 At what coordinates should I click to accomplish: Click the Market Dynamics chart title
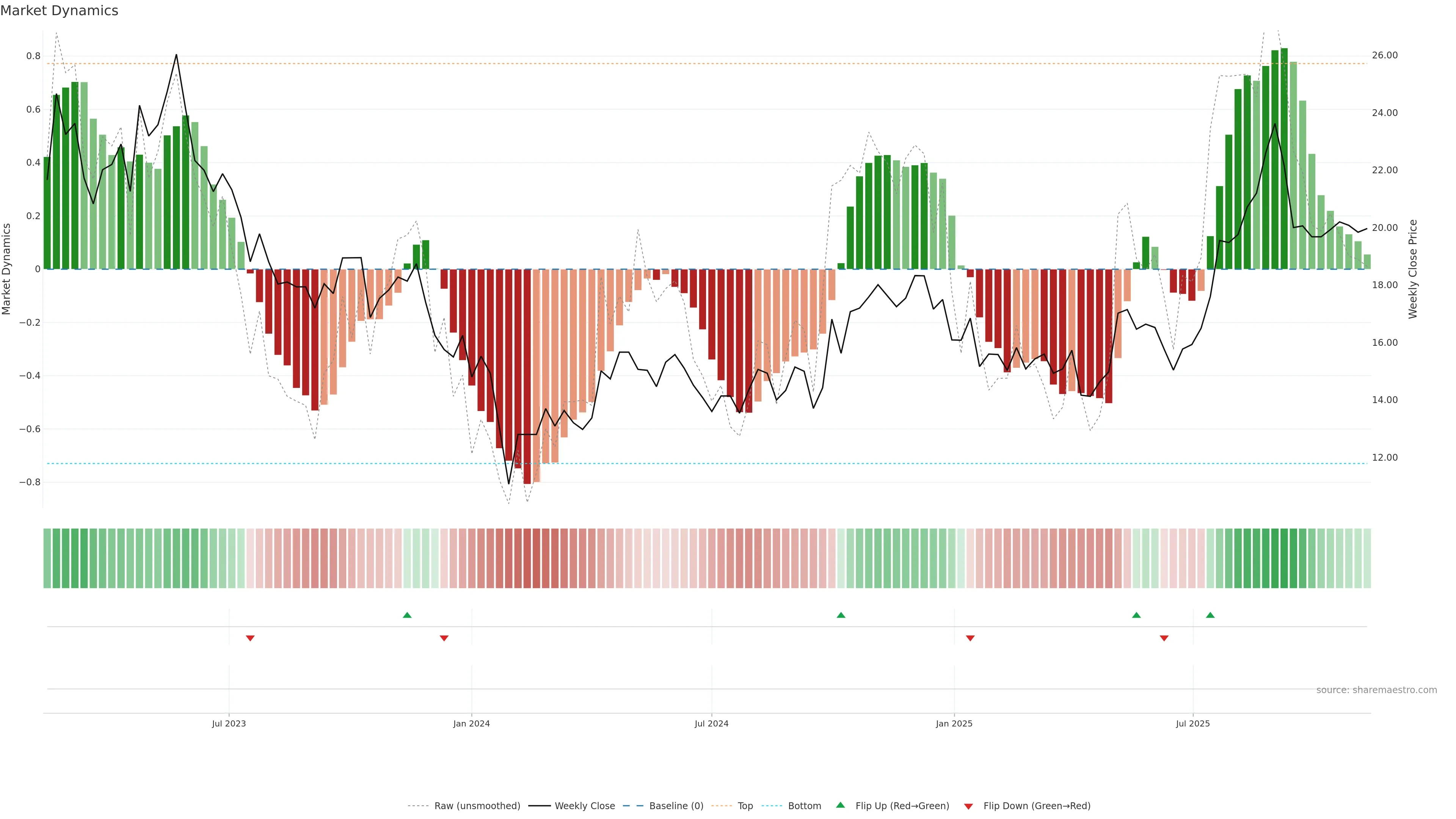point(60,11)
